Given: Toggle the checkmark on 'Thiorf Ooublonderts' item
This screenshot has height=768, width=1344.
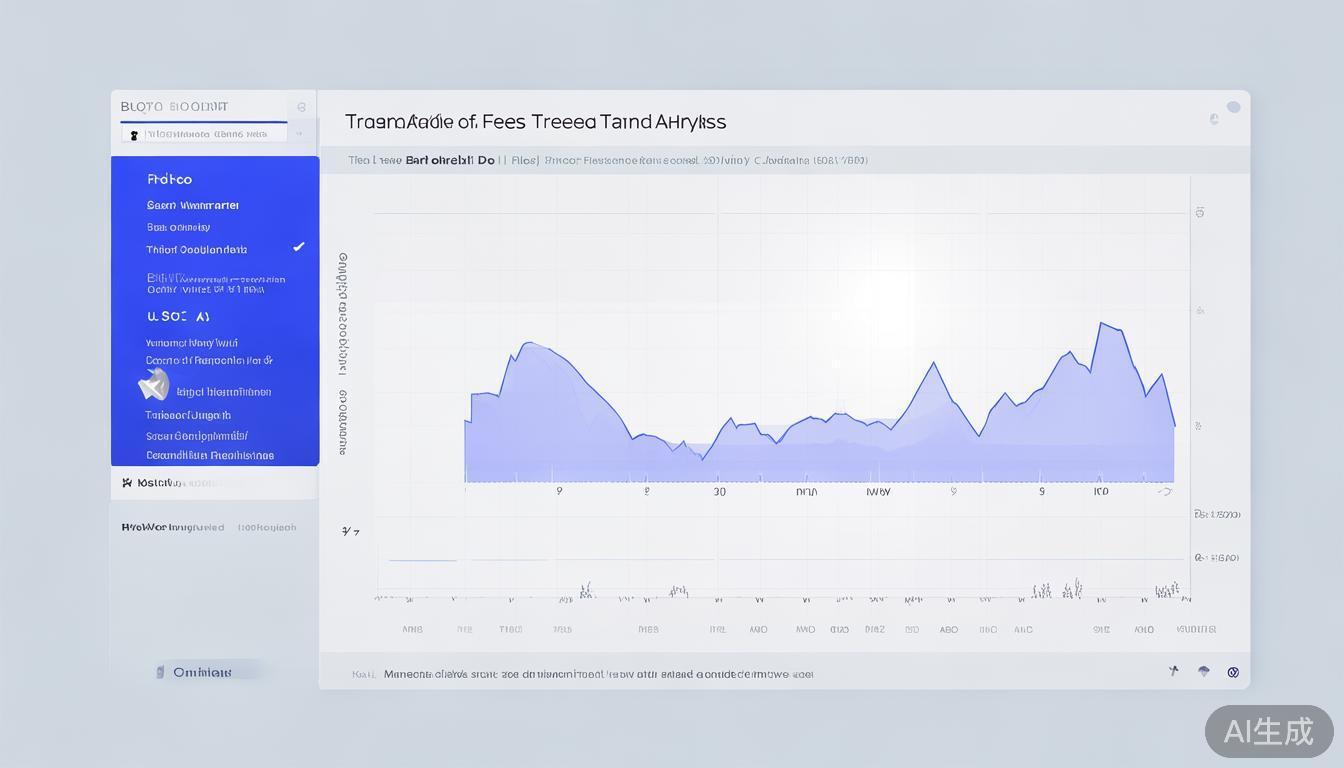Looking at the screenshot, I should point(298,247).
